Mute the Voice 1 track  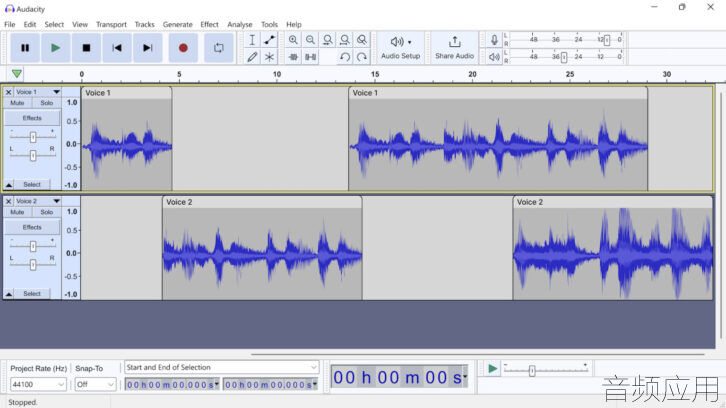point(17,103)
